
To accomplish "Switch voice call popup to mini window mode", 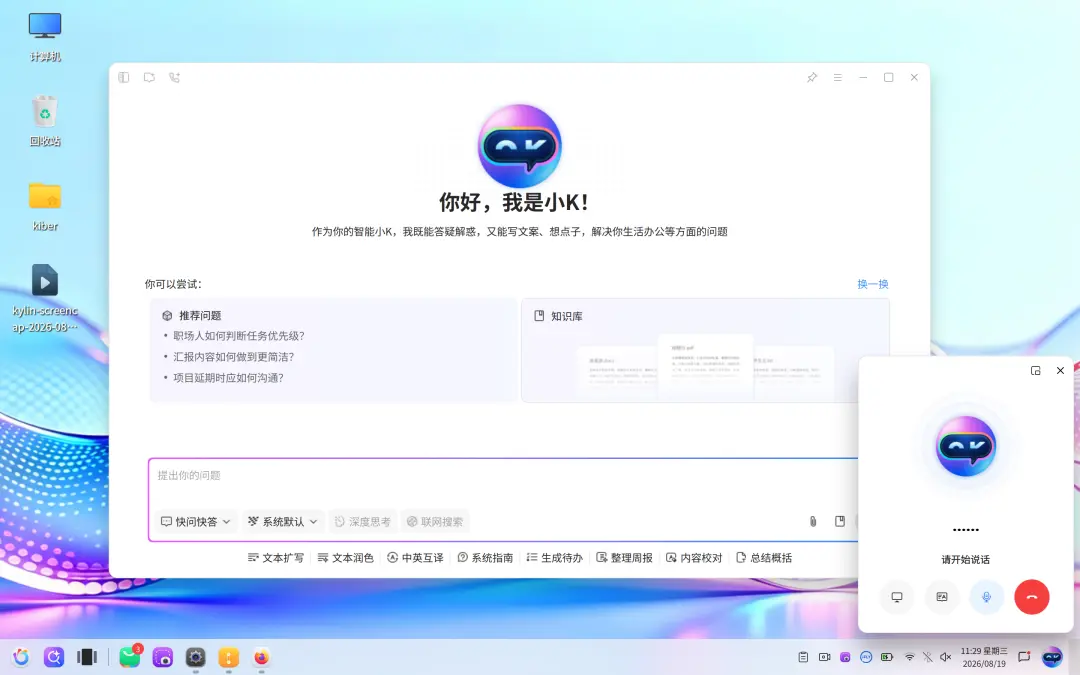I will point(1035,371).
